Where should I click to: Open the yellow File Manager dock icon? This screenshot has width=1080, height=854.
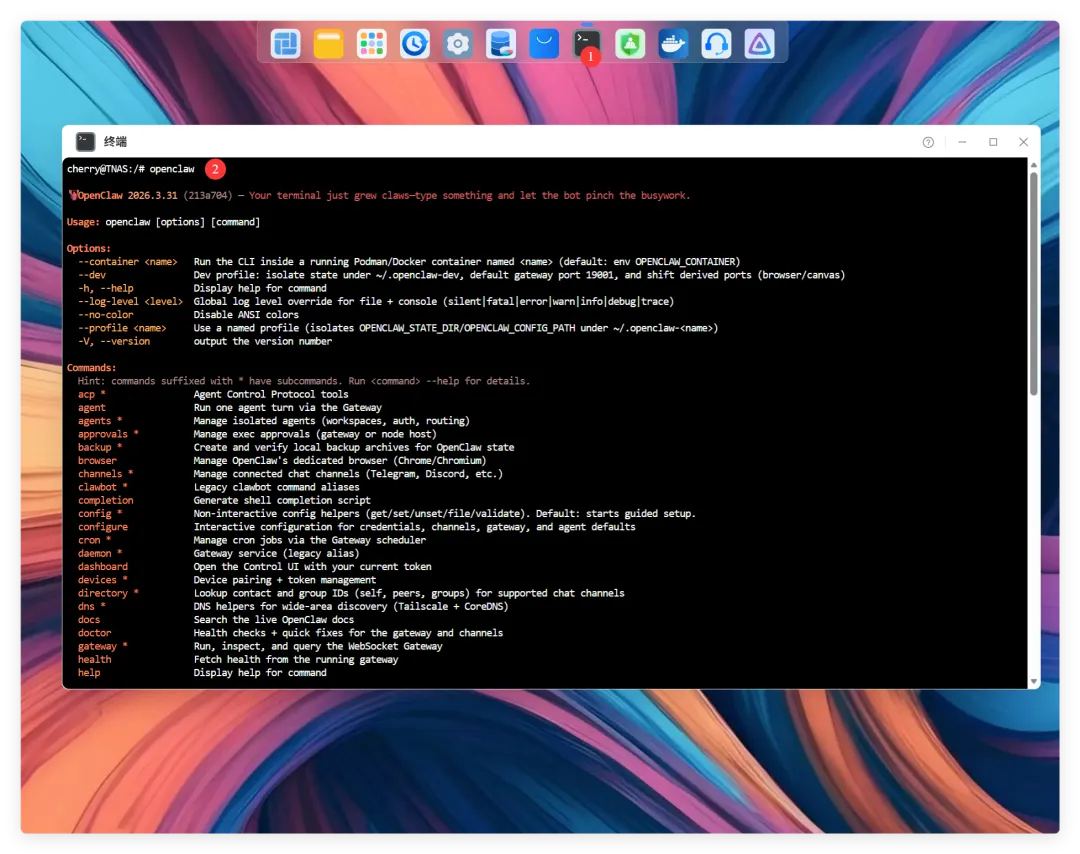(329, 44)
